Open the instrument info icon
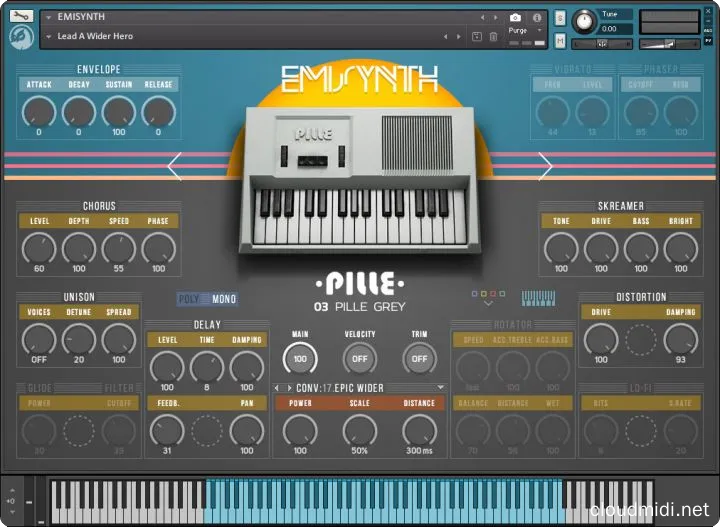 coord(536,17)
